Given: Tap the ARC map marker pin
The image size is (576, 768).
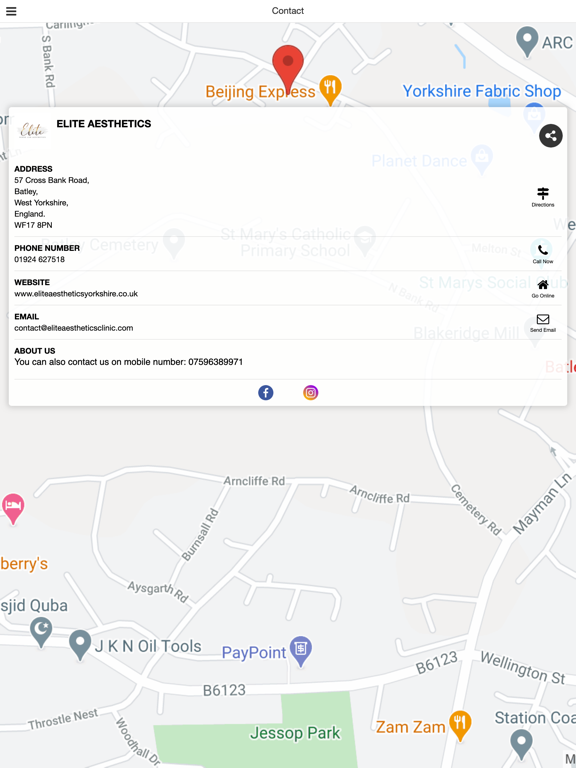Looking at the screenshot, I should tap(527, 42).
